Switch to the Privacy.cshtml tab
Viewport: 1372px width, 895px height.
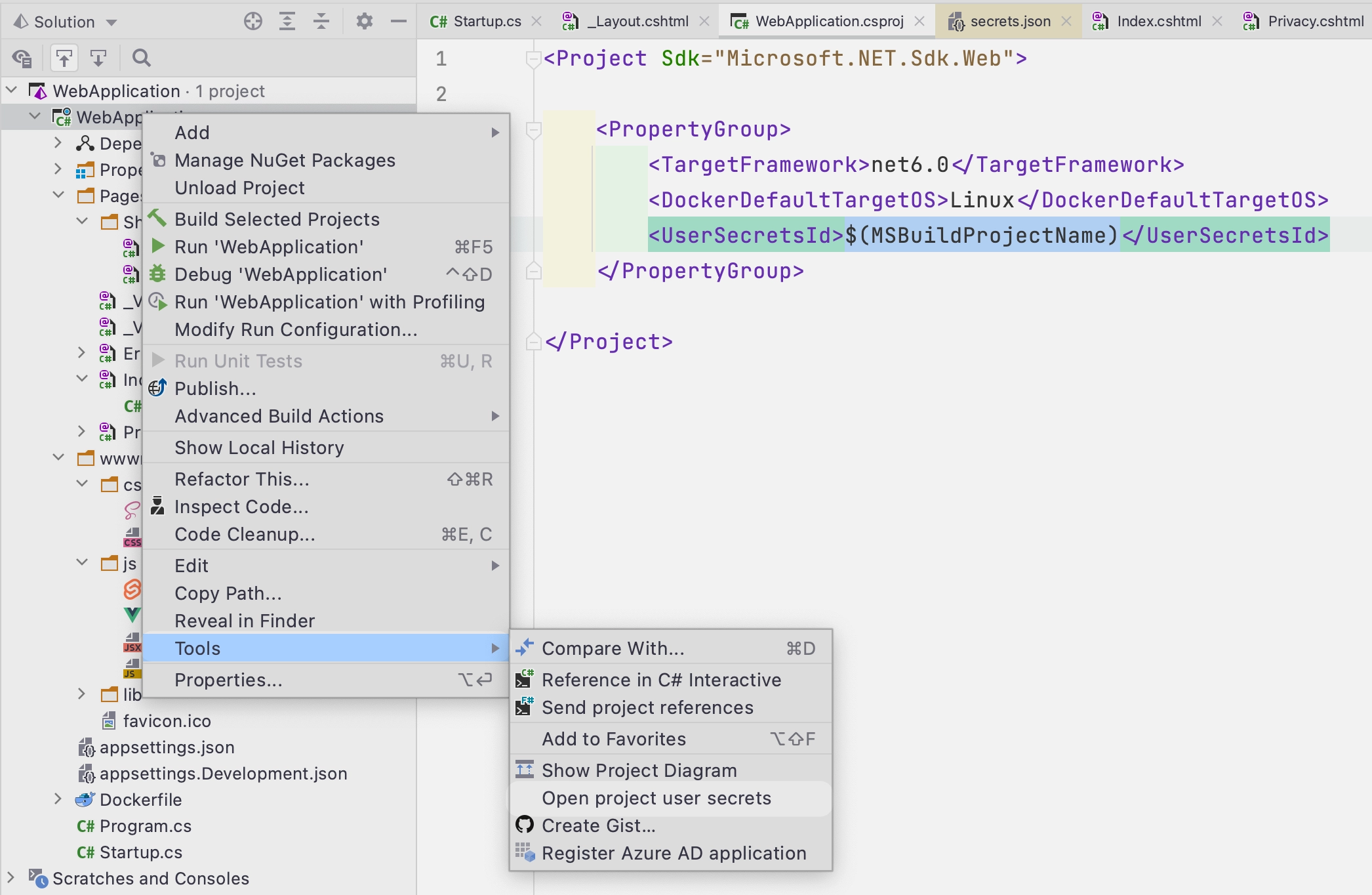pyautogui.click(x=1303, y=21)
